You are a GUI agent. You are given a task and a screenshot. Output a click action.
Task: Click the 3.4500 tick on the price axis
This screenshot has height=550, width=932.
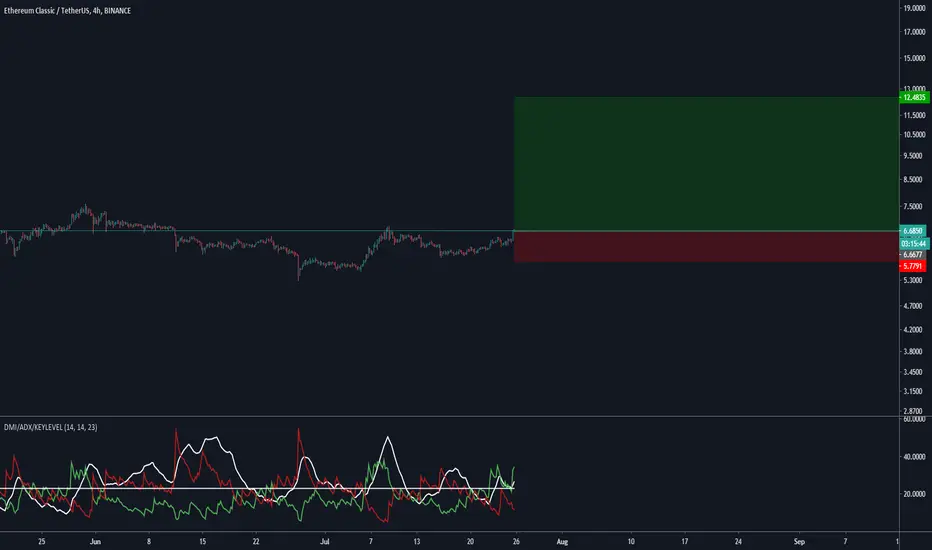point(912,372)
